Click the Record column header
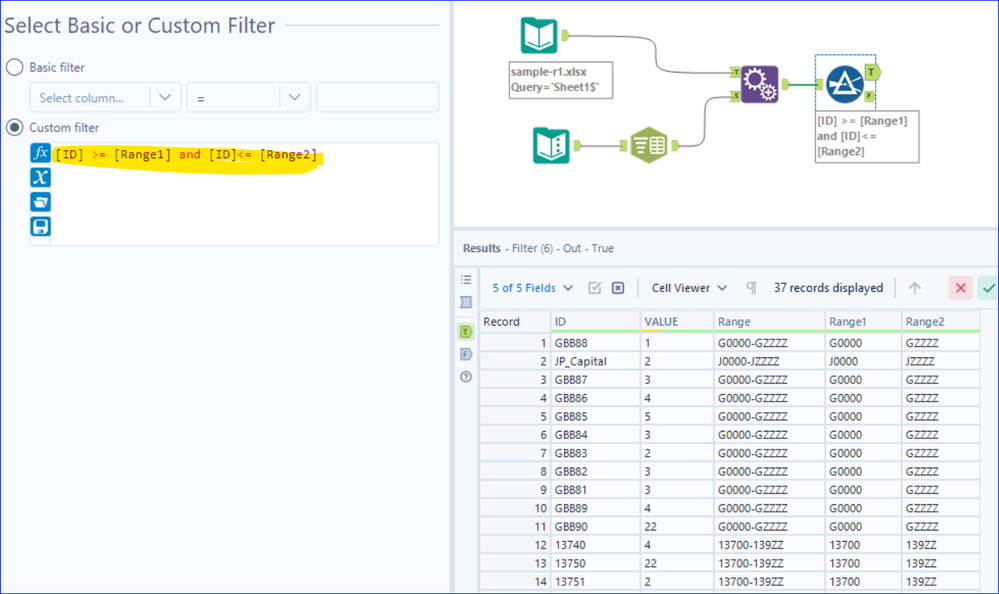This screenshot has width=999, height=594. 515,322
